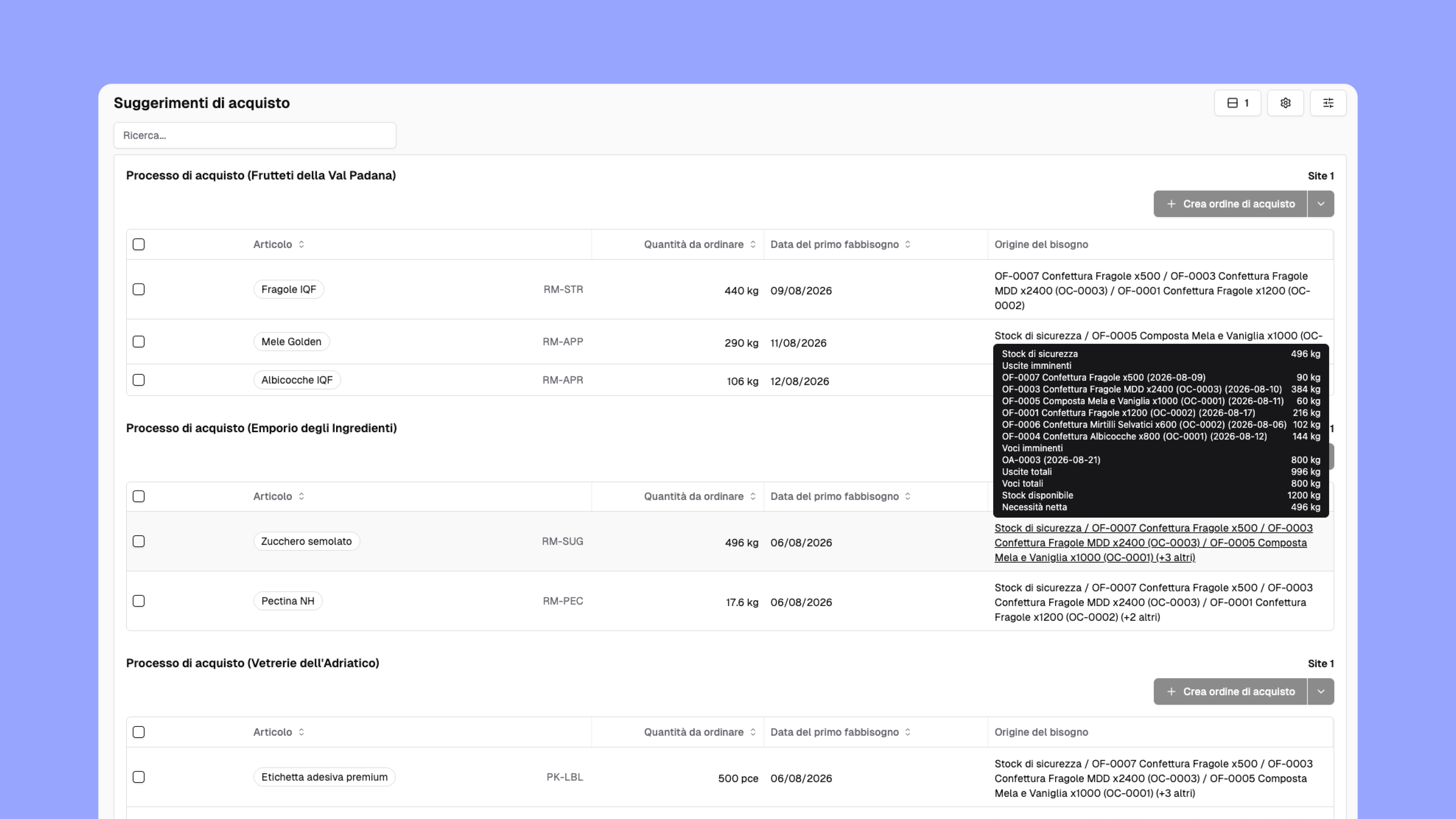Viewport: 1456px width, 819px height.
Task: Tick the Fragole IQF checkbox
Action: (x=139, y=289)
